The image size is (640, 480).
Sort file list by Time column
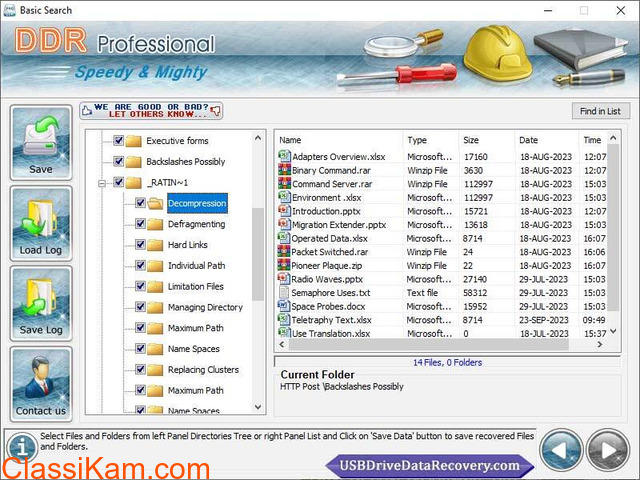[593, 140]
